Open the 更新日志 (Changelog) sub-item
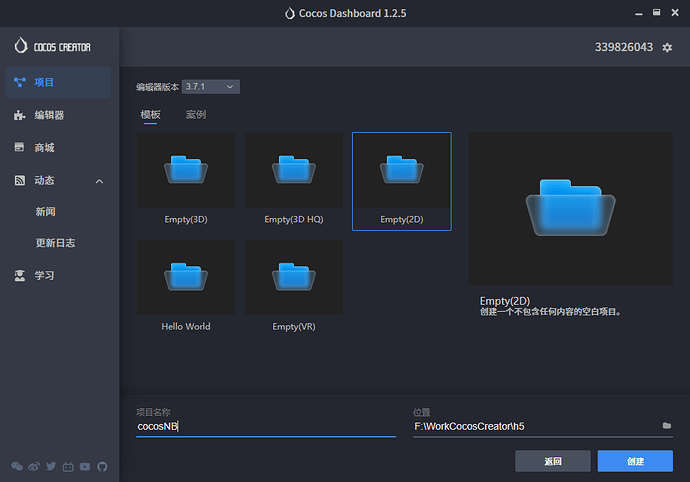Screen dimensions: 690x482 pos(55,243)
